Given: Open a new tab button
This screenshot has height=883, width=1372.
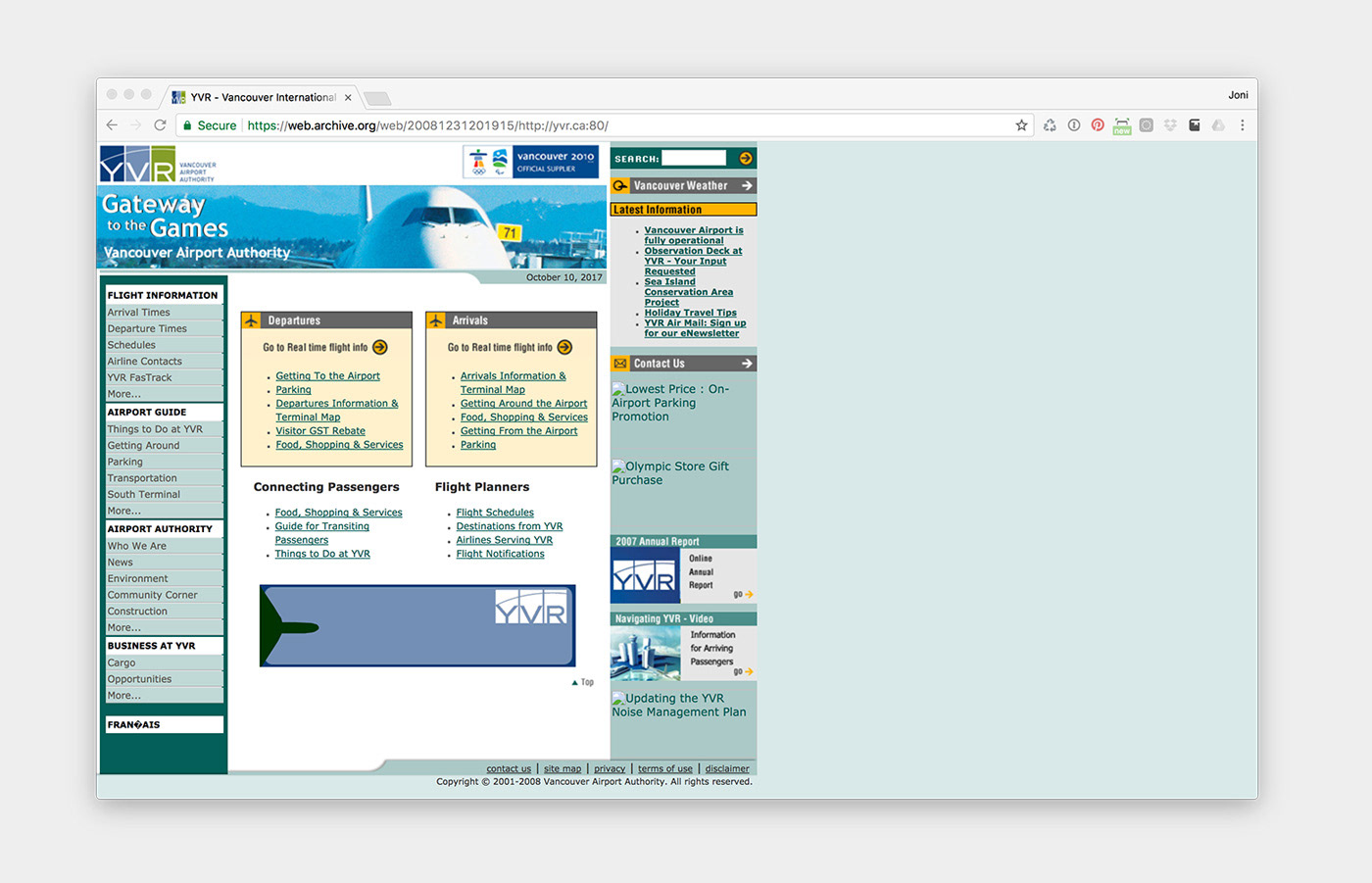Looking at the screenshot, I should click(377, 98).
